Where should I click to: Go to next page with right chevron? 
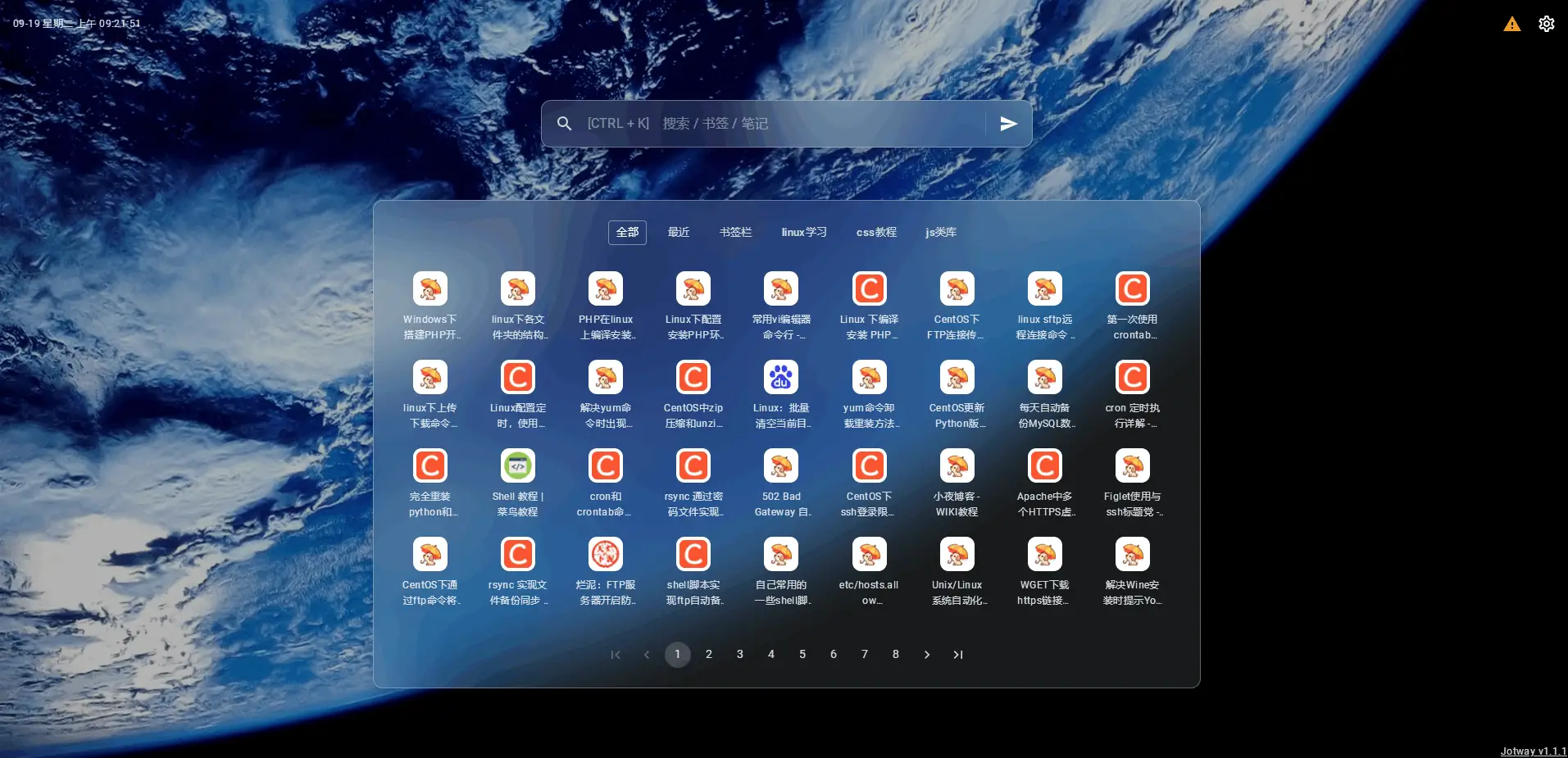(x=927, y=655)
